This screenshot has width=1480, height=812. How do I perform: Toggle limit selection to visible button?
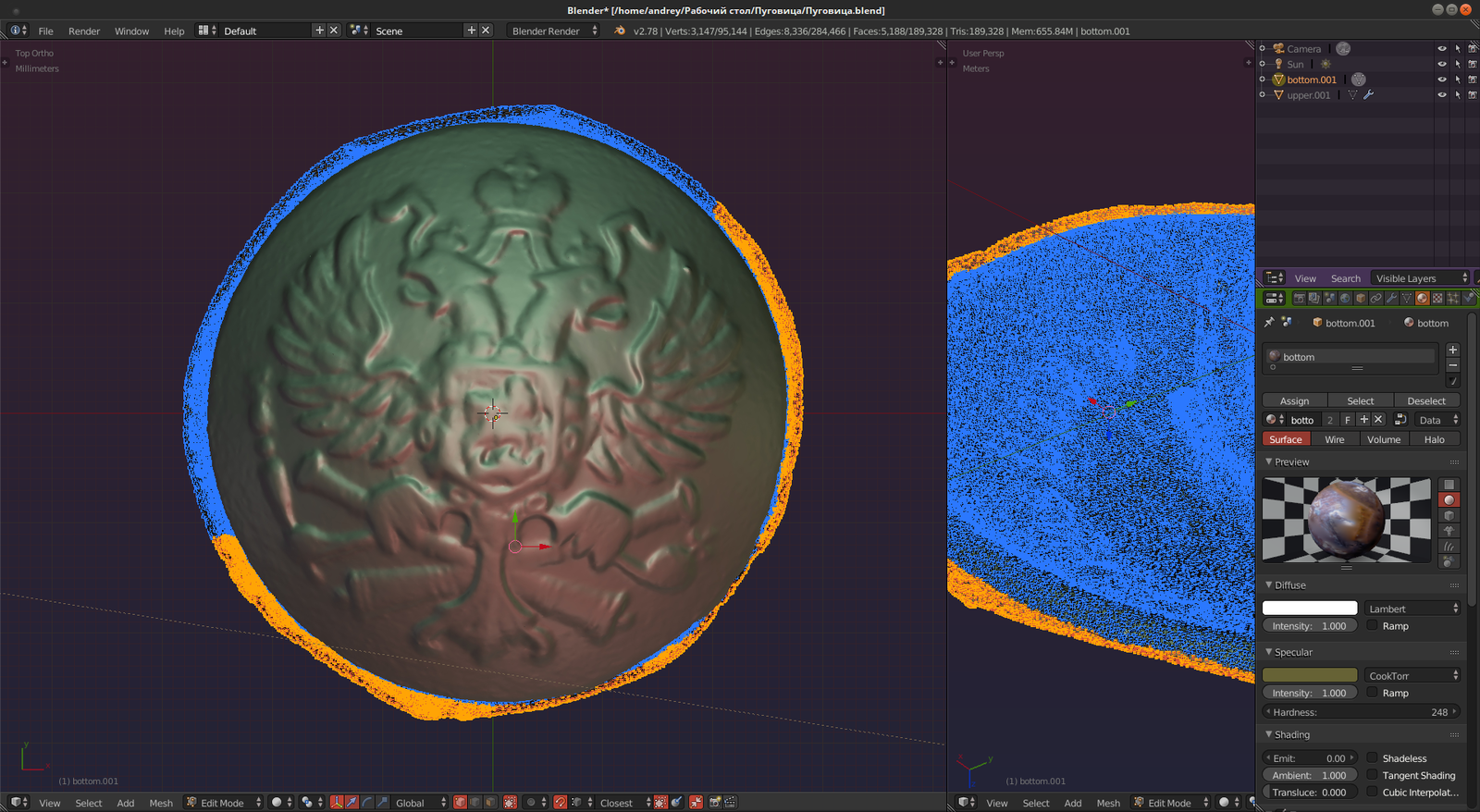[x=510, y=803]
